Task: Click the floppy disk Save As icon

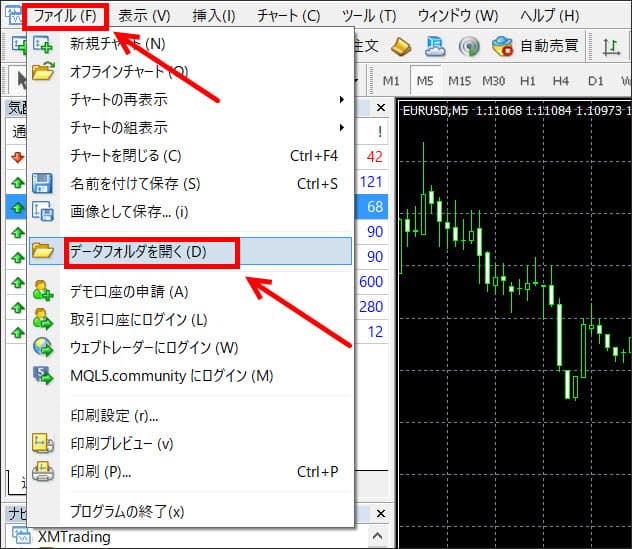Action: [43, 184]
